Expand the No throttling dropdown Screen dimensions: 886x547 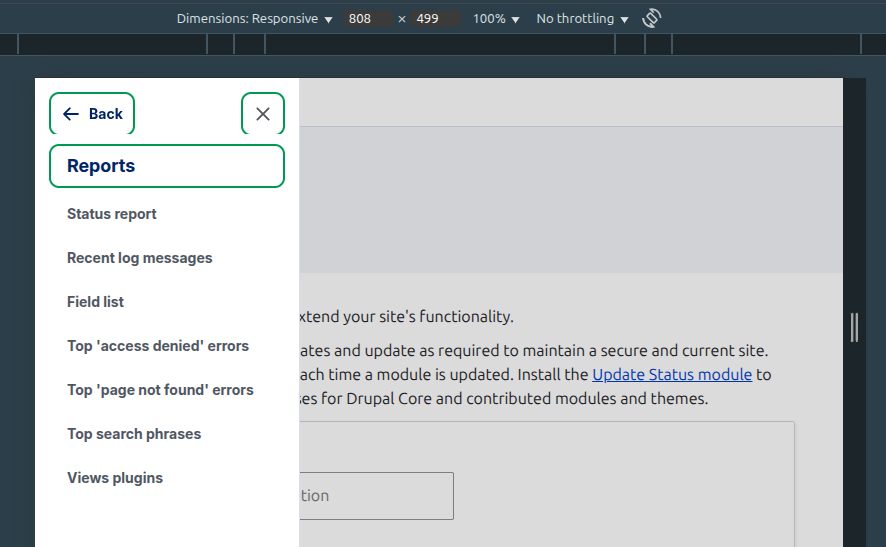pyautogui.click(x=582, y=19)
